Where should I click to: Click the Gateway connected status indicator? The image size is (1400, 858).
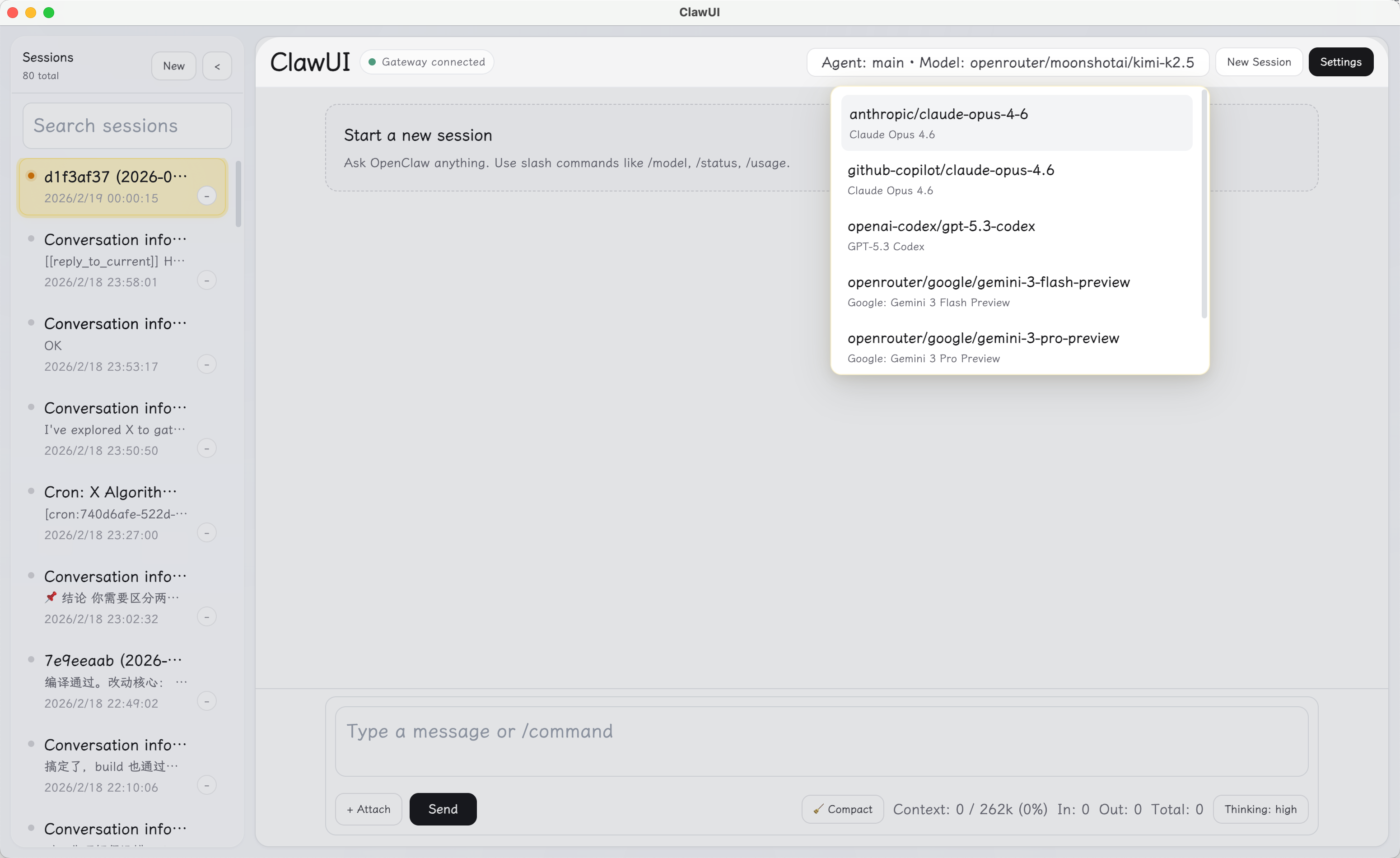[x=427, y=62]
